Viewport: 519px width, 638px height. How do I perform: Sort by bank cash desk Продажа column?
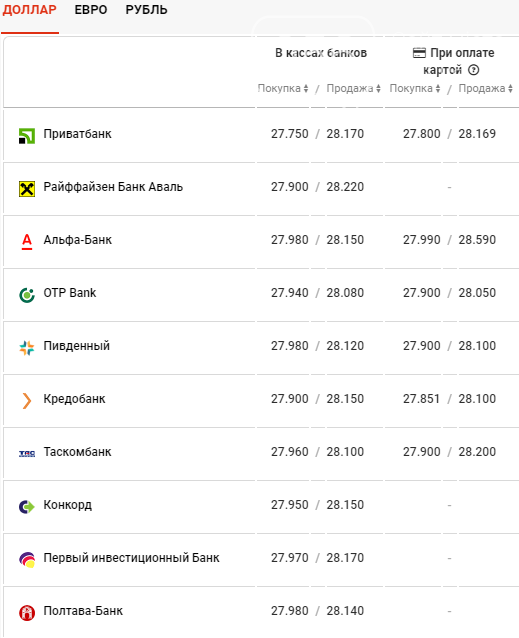click(353, 88)
